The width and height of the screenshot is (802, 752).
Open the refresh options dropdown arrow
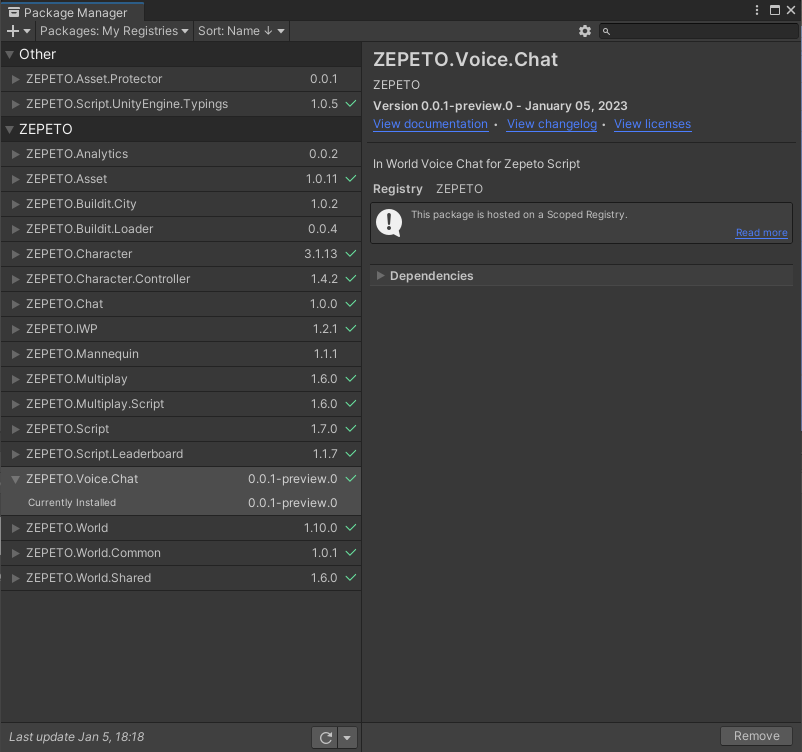(x=347, y=737)
